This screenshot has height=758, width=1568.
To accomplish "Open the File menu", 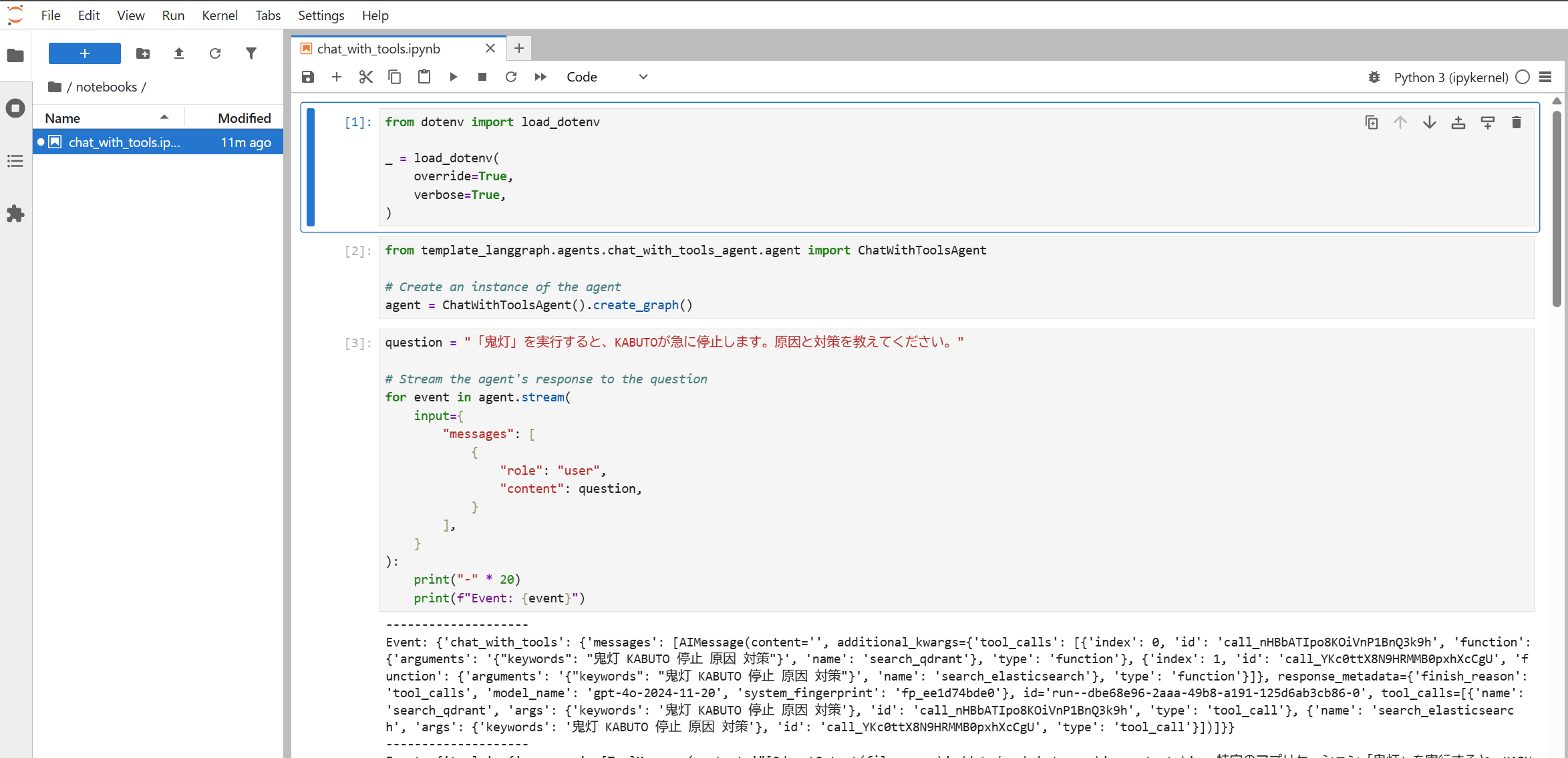I will [51, 15].
